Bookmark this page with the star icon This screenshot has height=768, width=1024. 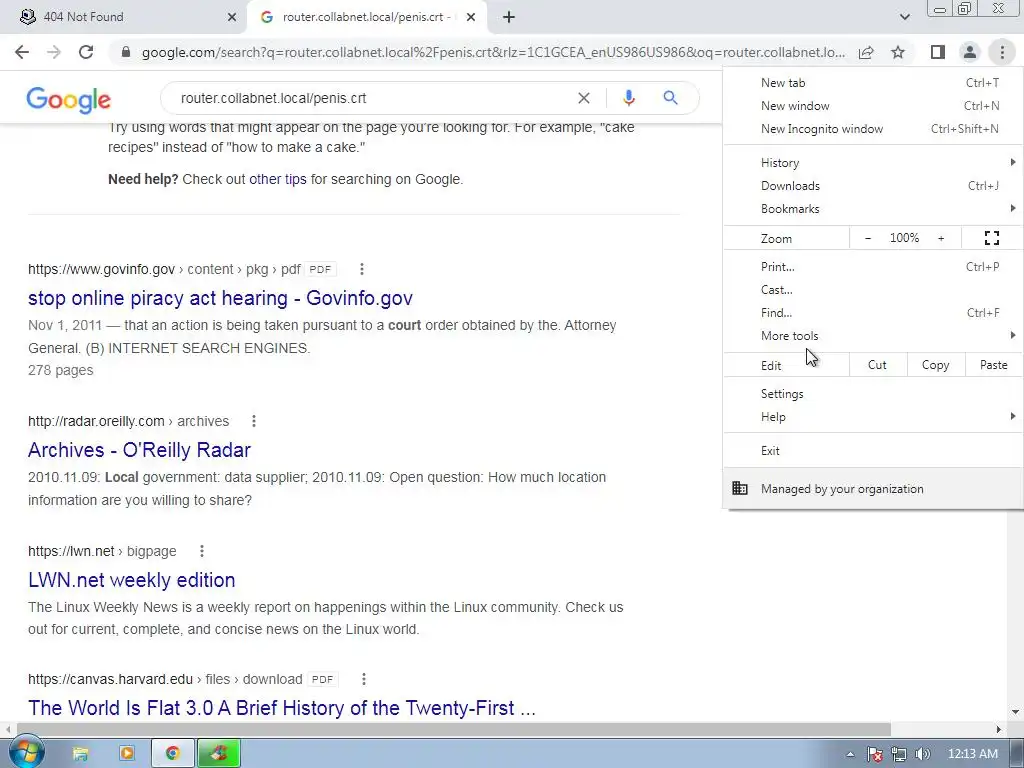tap(898, 52)
